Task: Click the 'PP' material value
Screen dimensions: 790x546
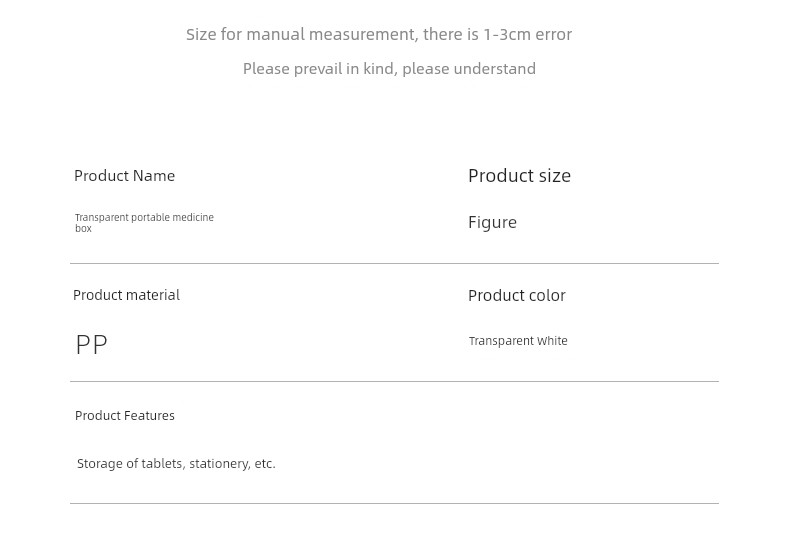Action: 92,345
